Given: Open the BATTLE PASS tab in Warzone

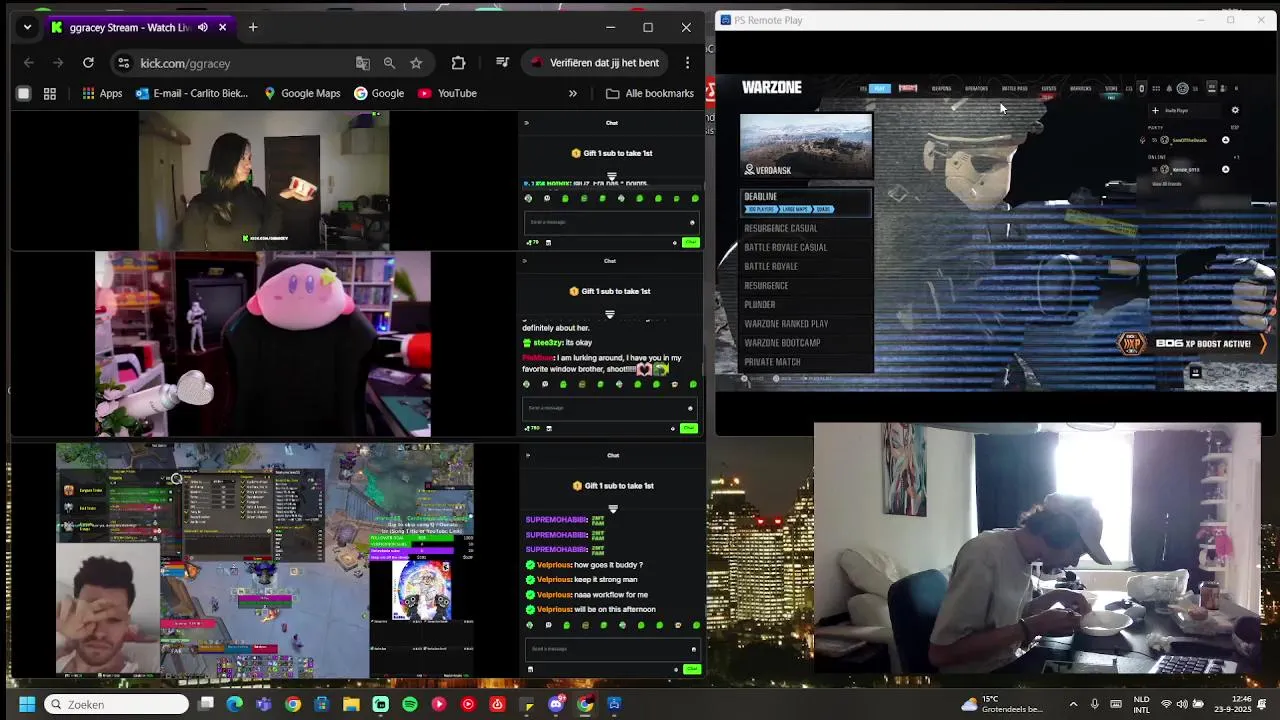Looking at the screenshot, I should [x=1015, y=88].
